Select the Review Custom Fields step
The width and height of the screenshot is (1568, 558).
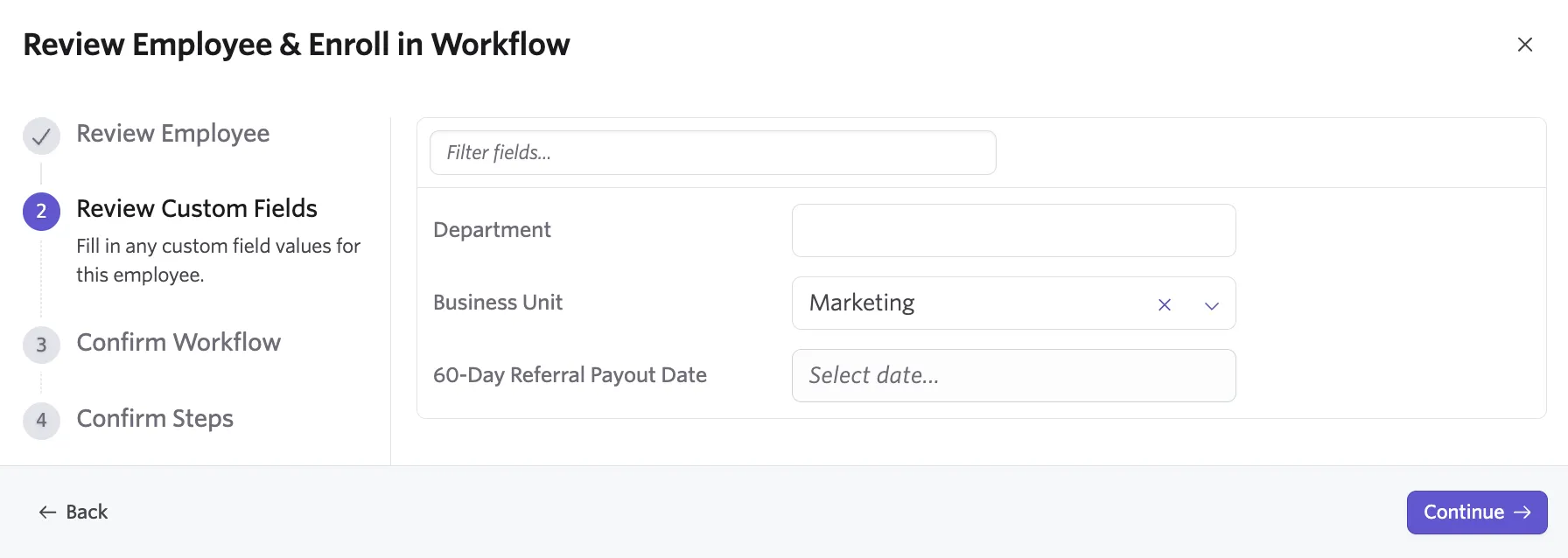click(x=197, y=208)
